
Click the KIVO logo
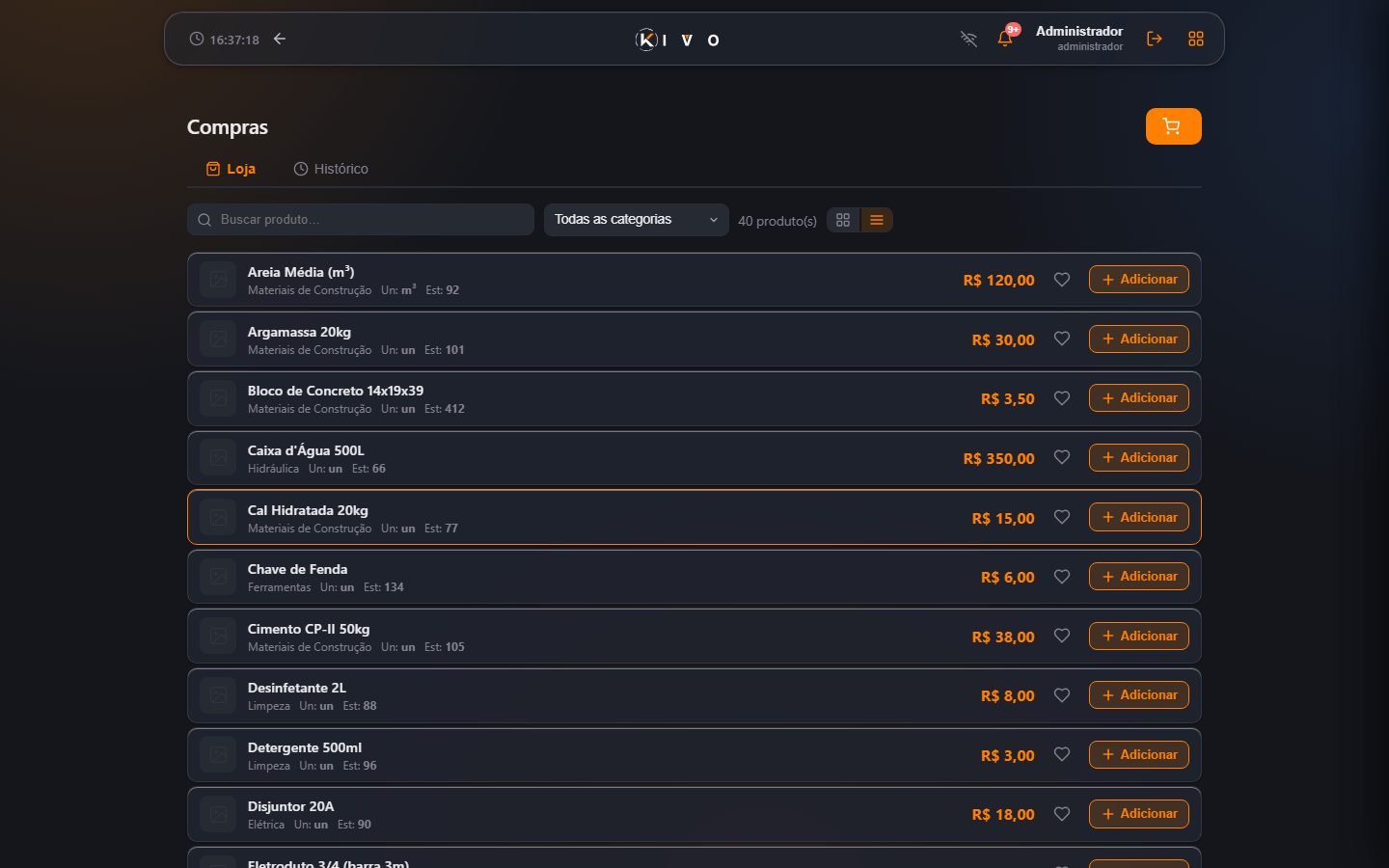coord(678,40)
